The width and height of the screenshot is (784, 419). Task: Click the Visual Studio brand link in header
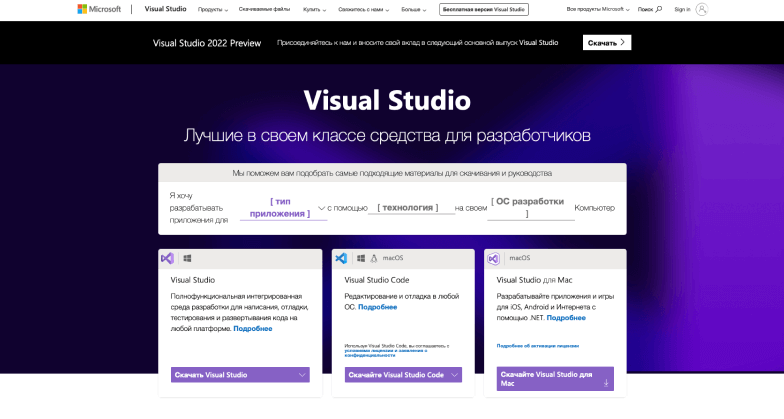166,9
